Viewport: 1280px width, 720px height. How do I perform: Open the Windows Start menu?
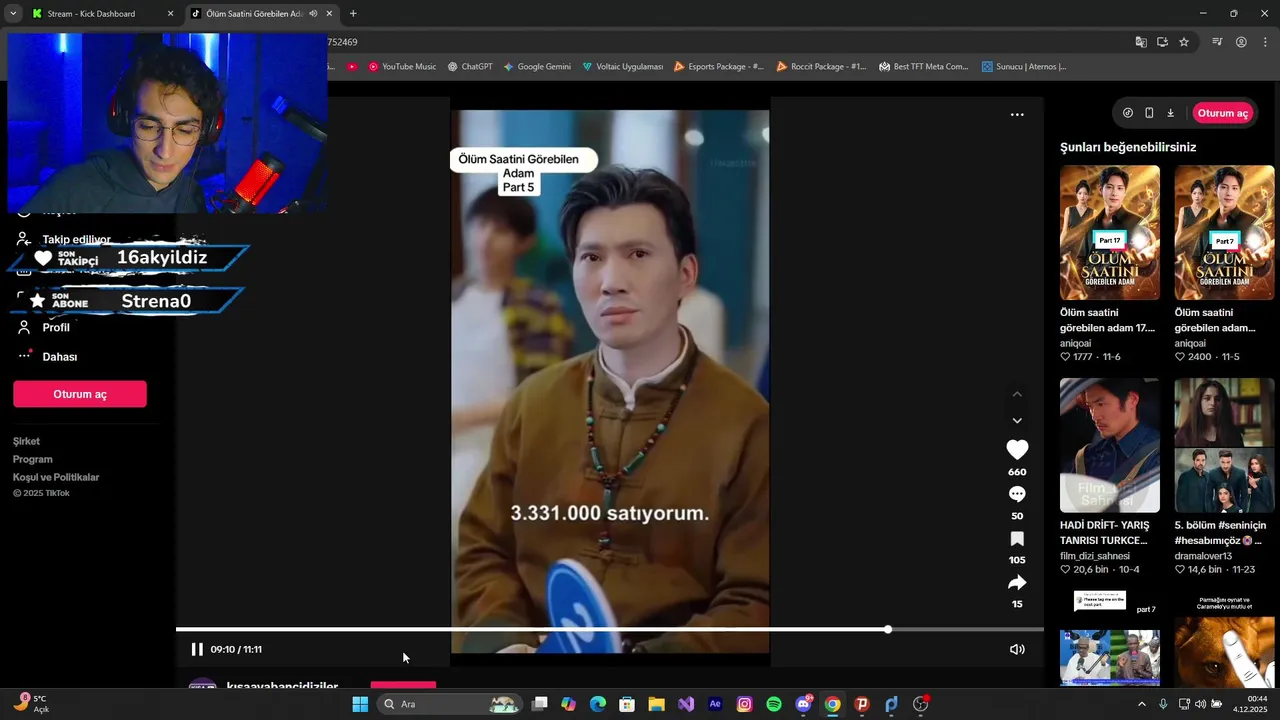(360, 704)
